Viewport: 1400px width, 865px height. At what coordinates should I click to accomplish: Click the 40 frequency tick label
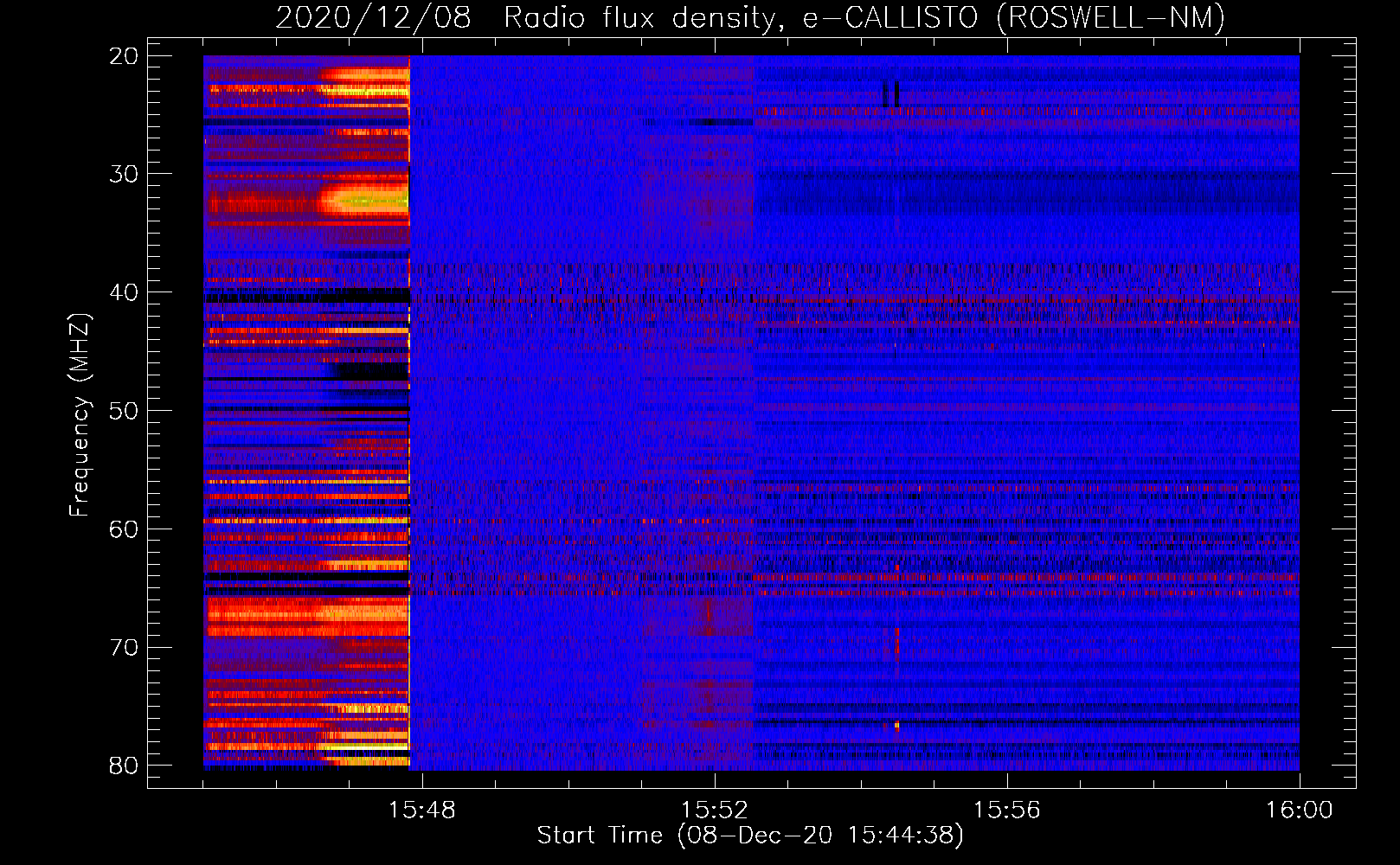(x=125, y=292)
